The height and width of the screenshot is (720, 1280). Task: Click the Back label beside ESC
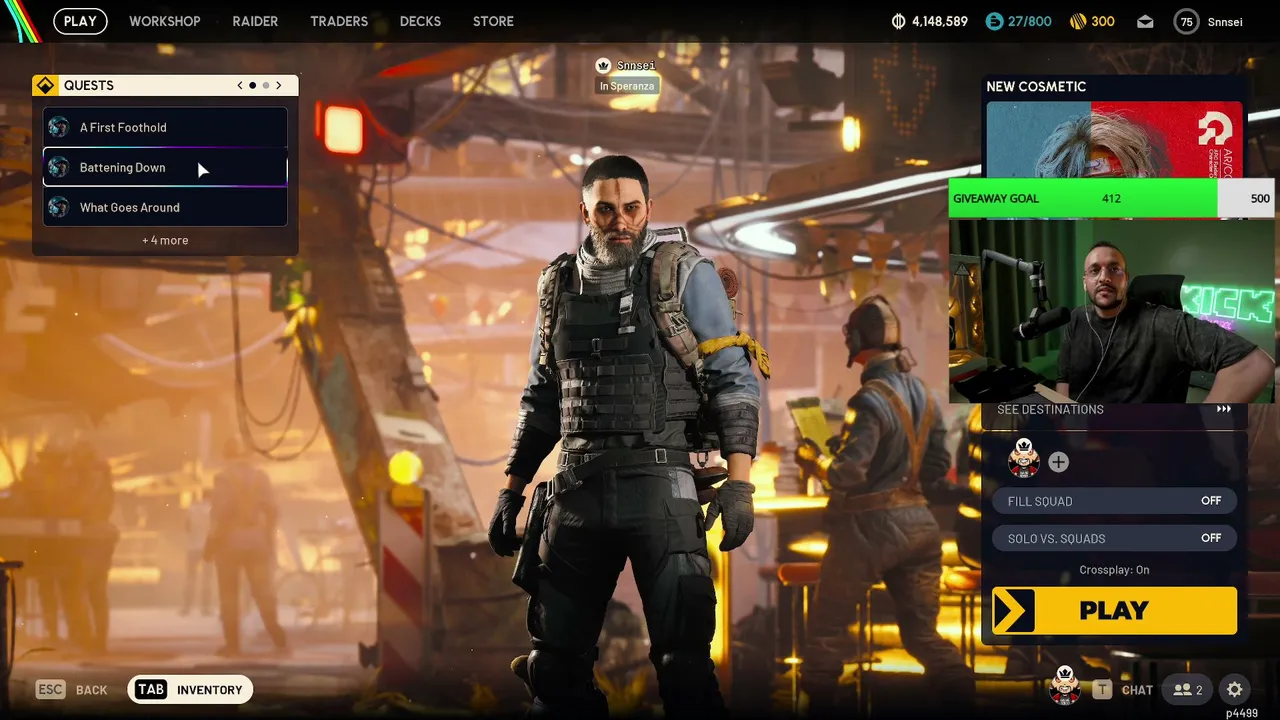91,690
